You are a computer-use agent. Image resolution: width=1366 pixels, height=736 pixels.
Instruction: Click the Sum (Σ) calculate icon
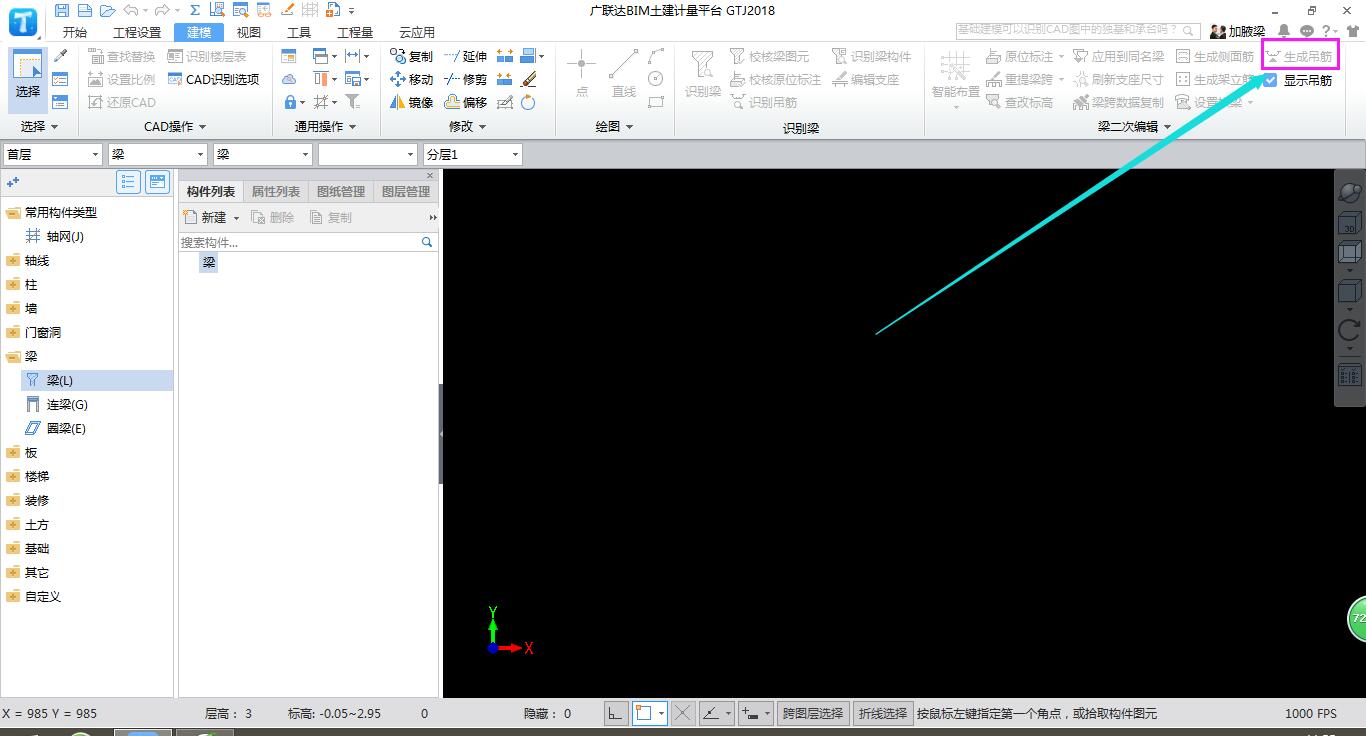[x=195, y=10]
